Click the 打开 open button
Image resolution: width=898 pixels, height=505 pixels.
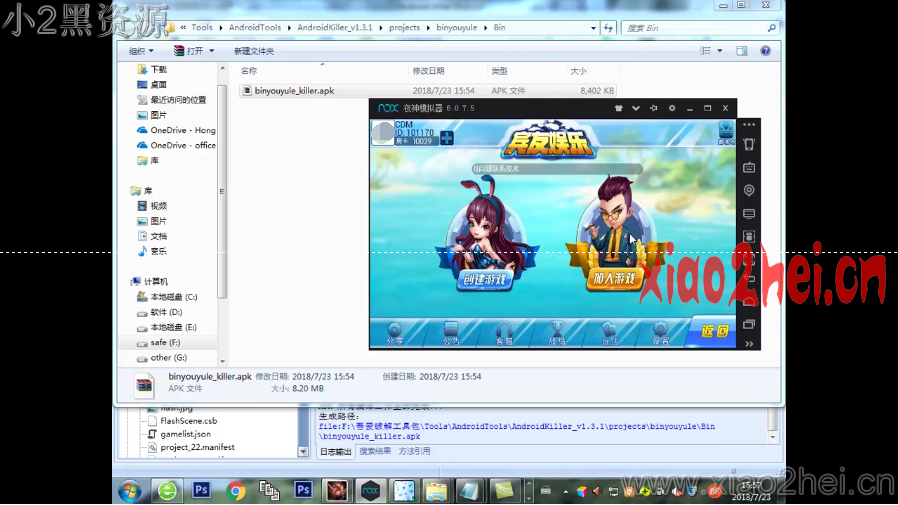click(x=188, y=51)
